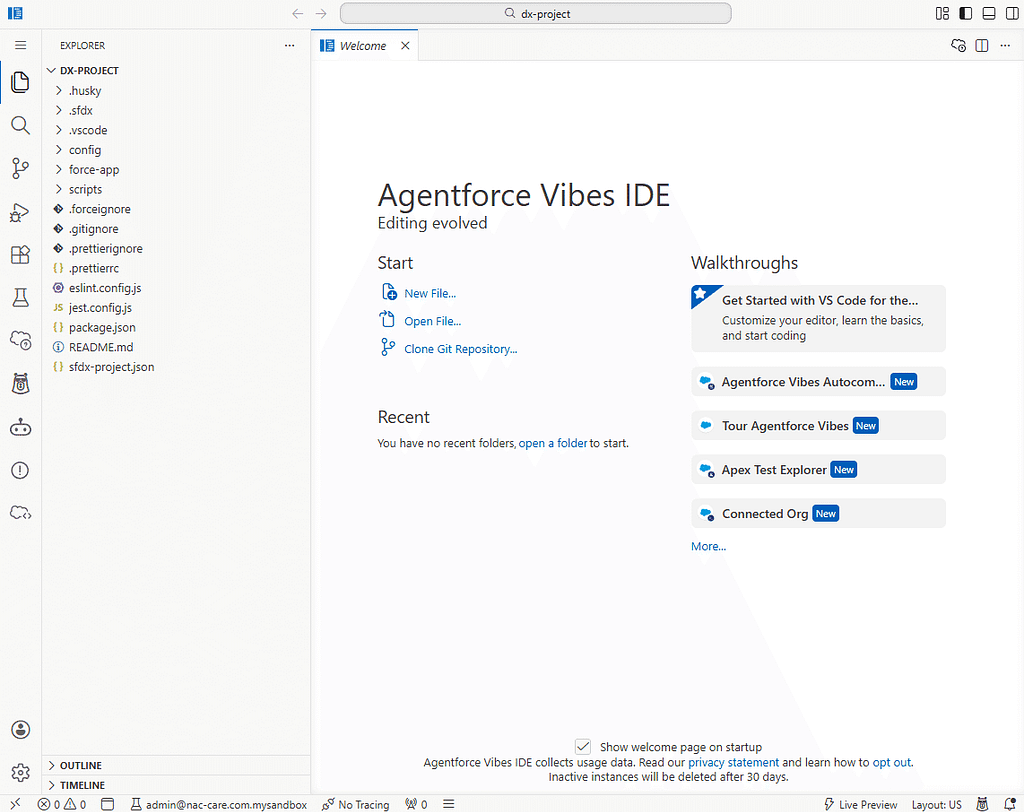Click the dx-project search command center
1024x812 pixels.
(536, 14)
